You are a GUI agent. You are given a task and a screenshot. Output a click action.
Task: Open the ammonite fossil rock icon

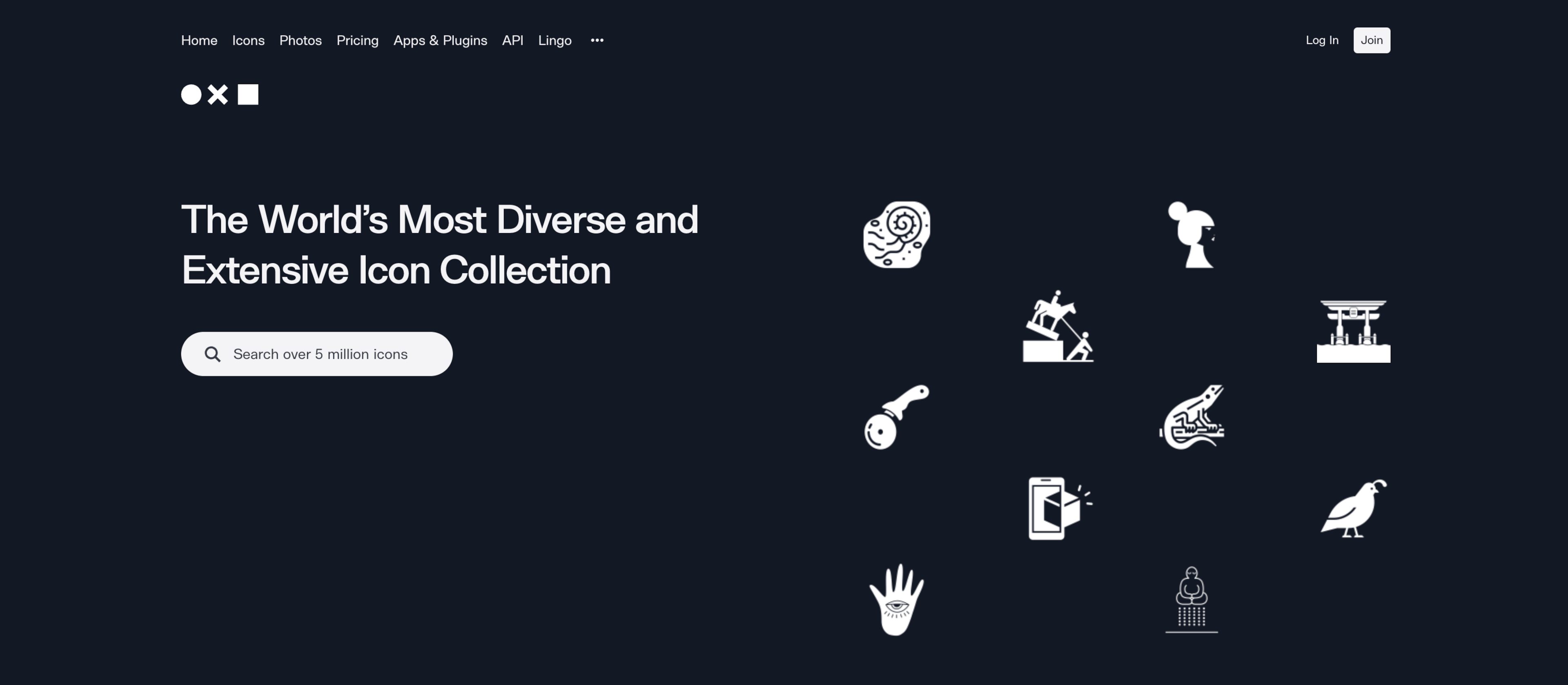click(897, 235)
